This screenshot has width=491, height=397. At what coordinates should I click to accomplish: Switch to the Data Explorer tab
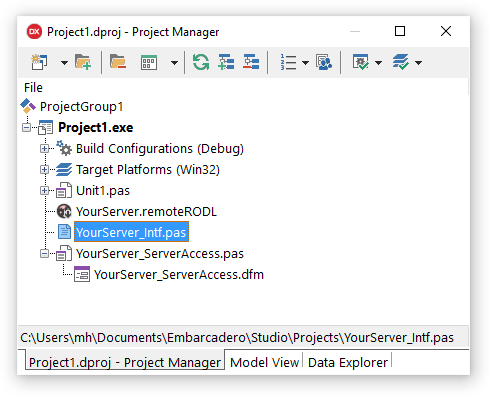tap(348, 362)
